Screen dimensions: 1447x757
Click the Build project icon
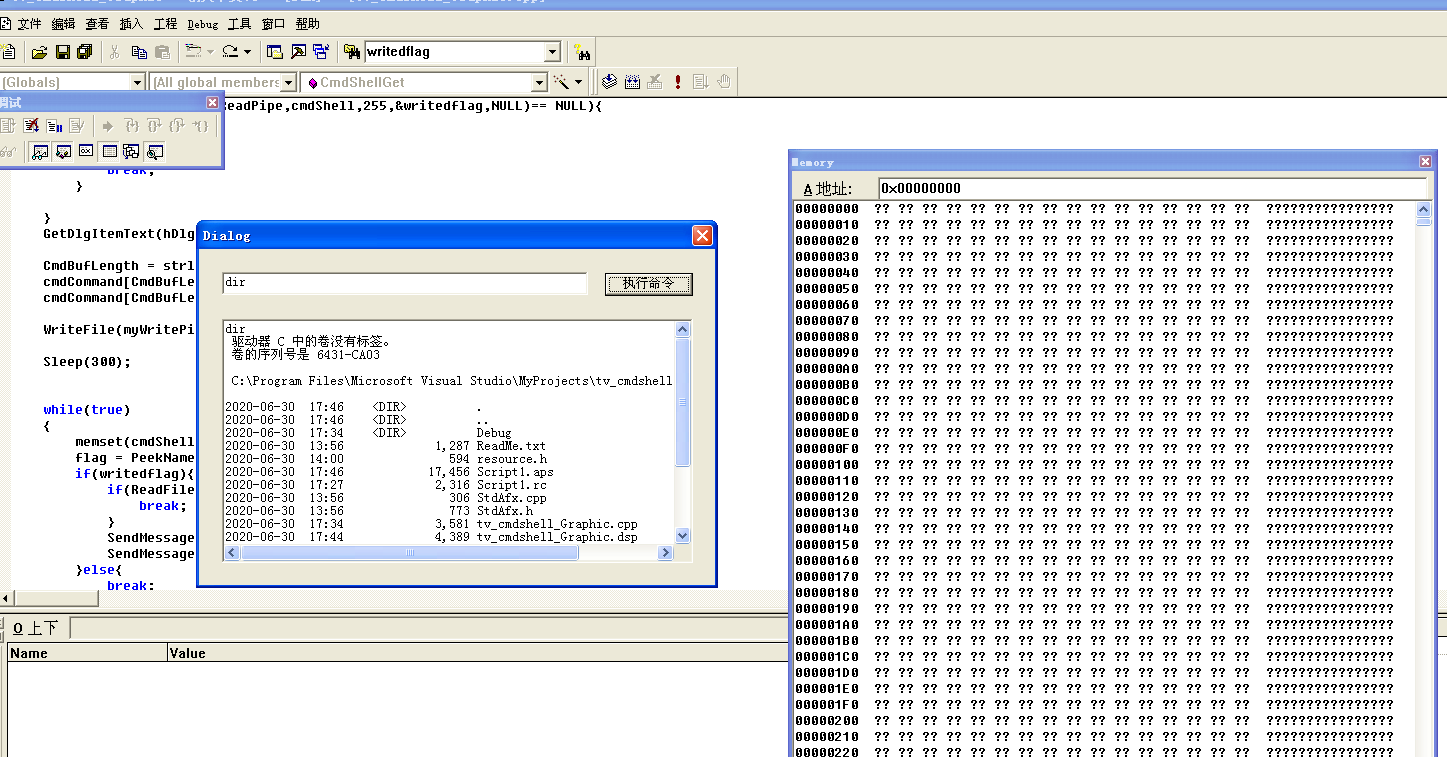(x=633, y=82)
